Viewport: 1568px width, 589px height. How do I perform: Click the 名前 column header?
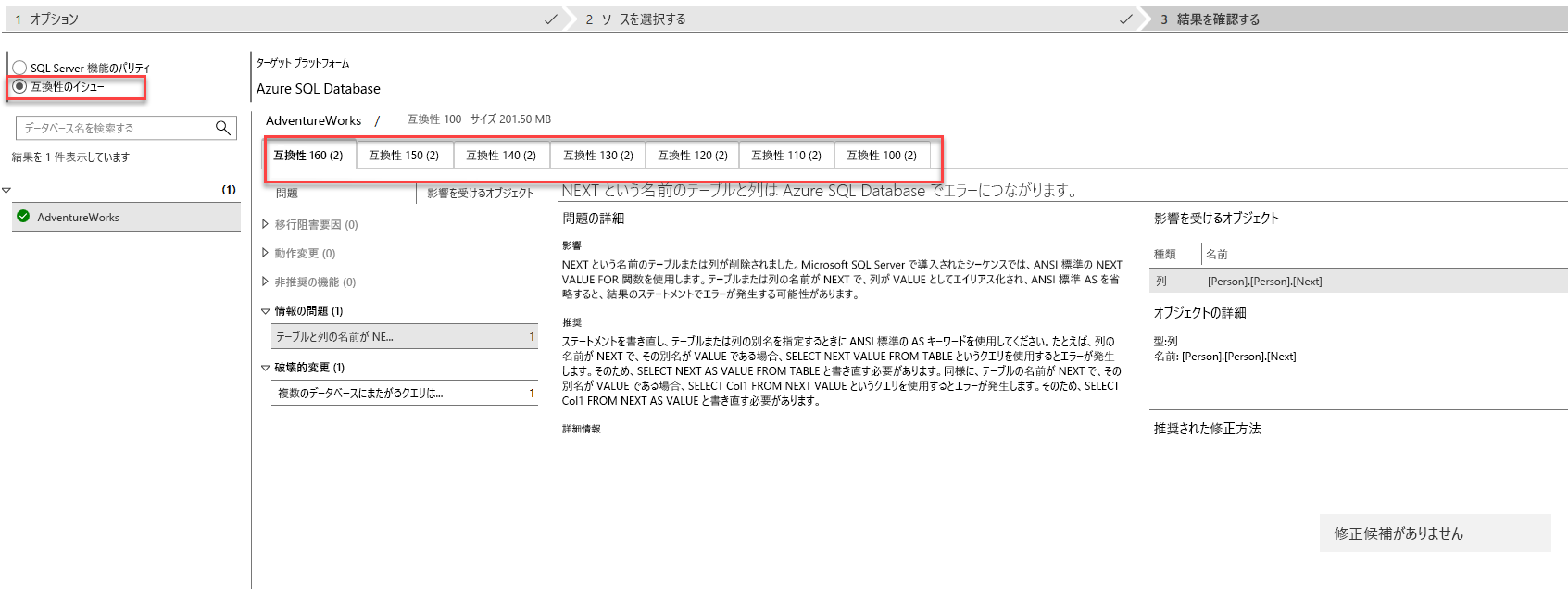[x=1217, y=254]
